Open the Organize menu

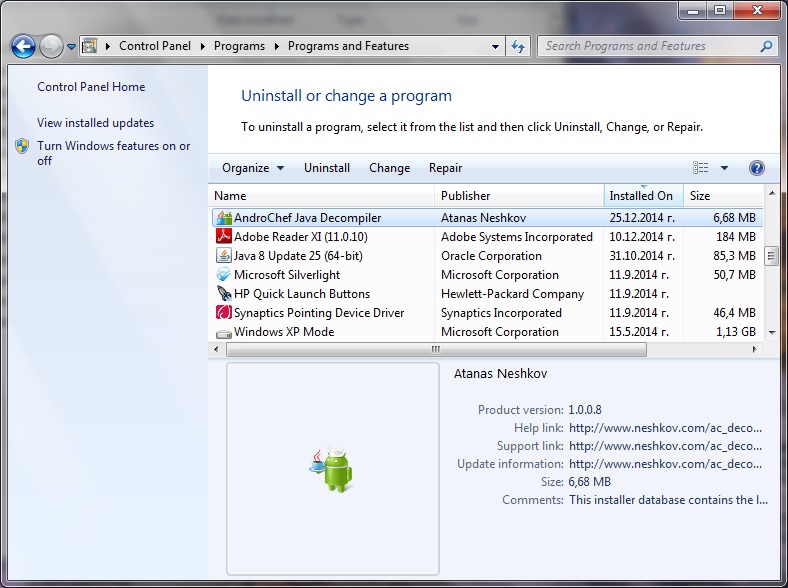(253, 168)
